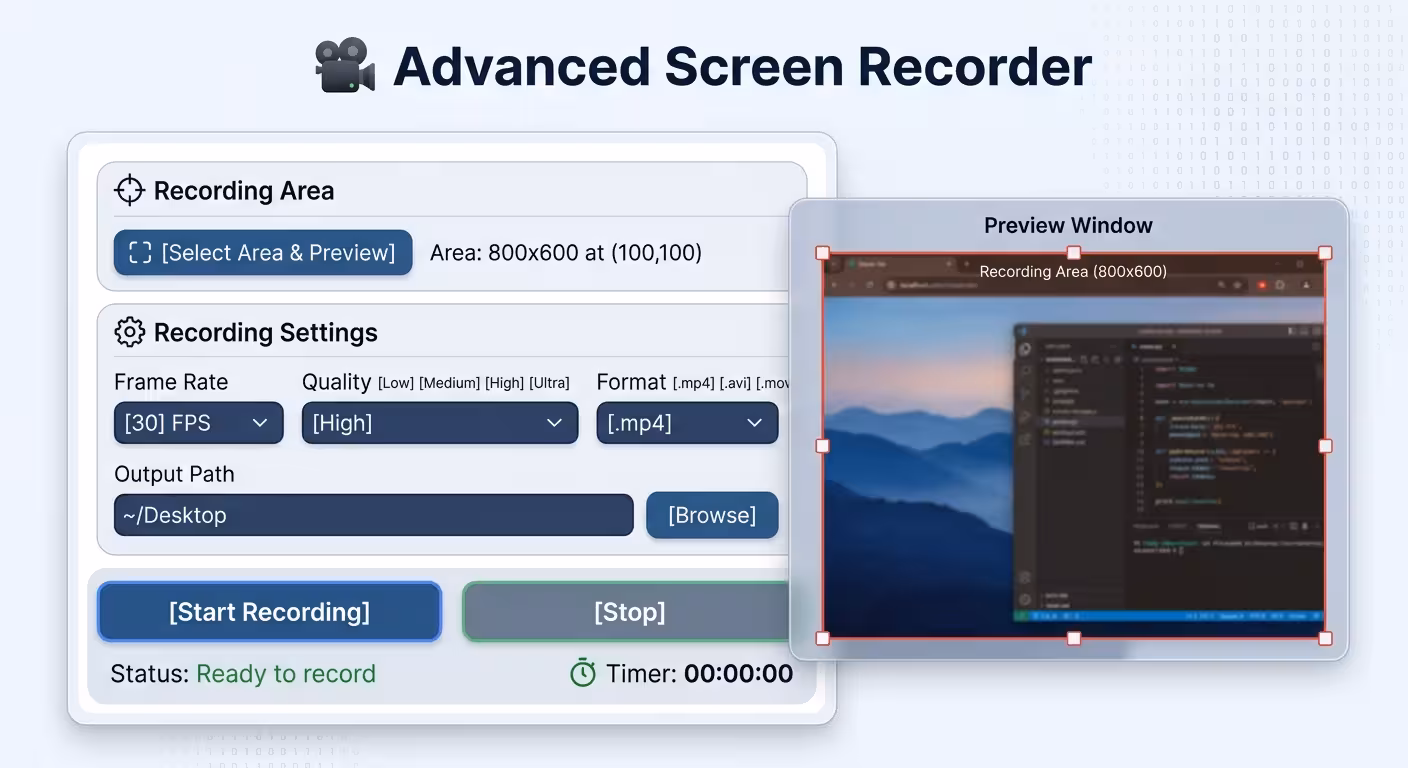
Task: Click the Output Path field containing ~/Desktop
Action: (374, 515)
